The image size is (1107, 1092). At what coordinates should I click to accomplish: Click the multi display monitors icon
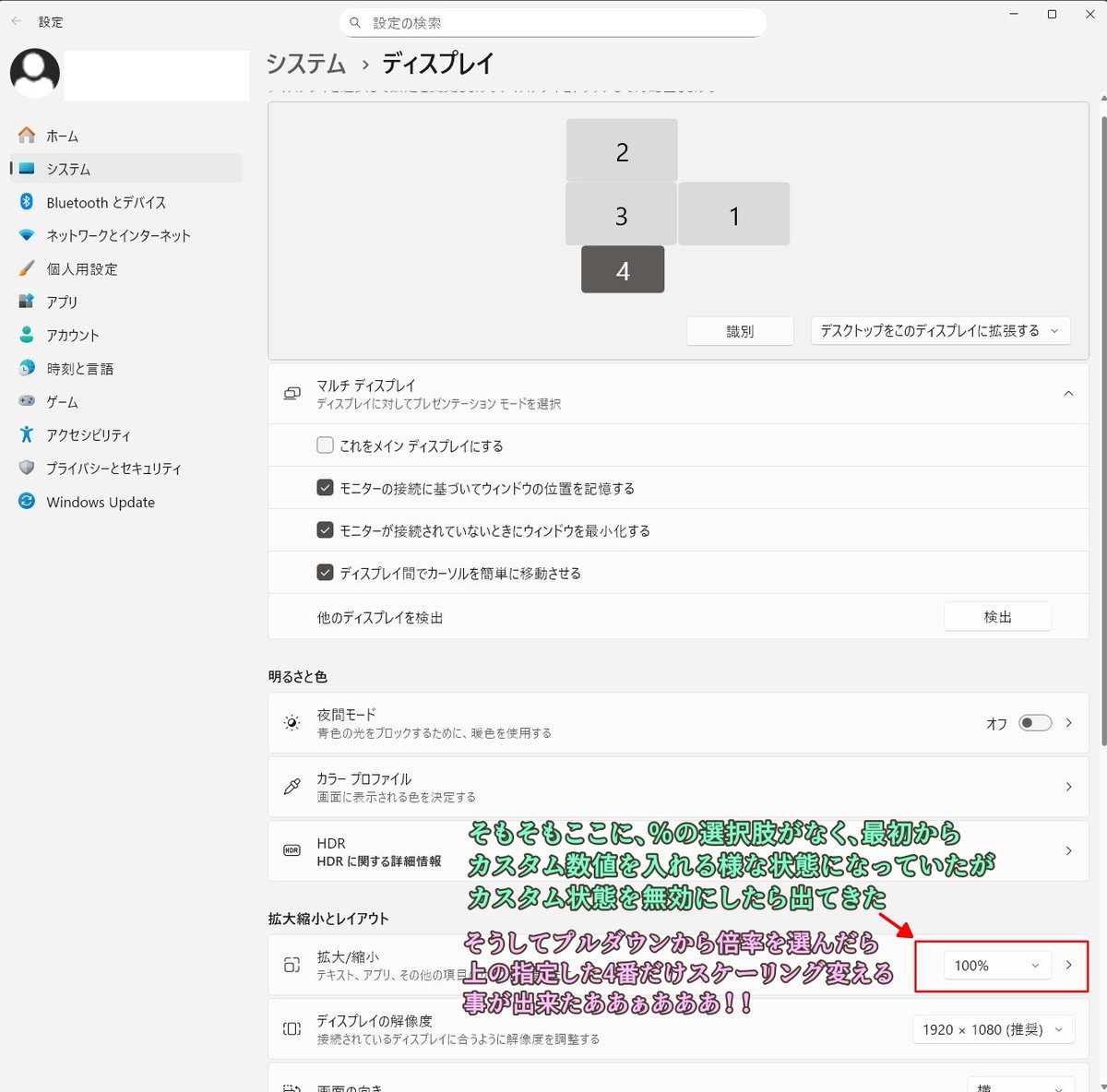click(292, 394)
